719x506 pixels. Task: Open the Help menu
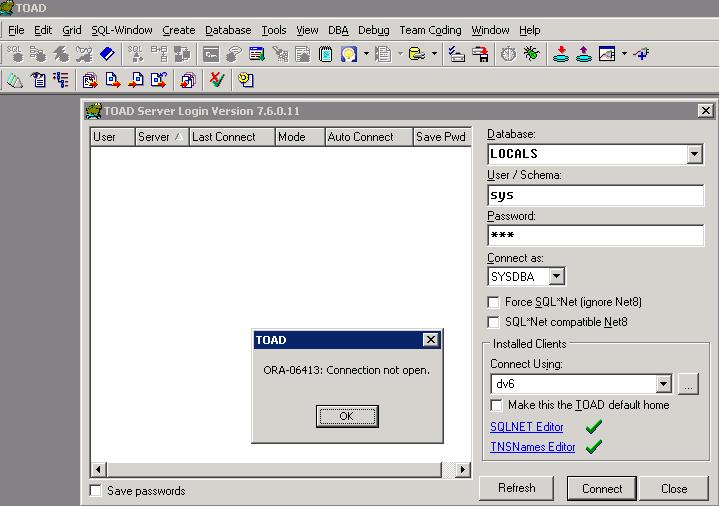click(530, 30)
